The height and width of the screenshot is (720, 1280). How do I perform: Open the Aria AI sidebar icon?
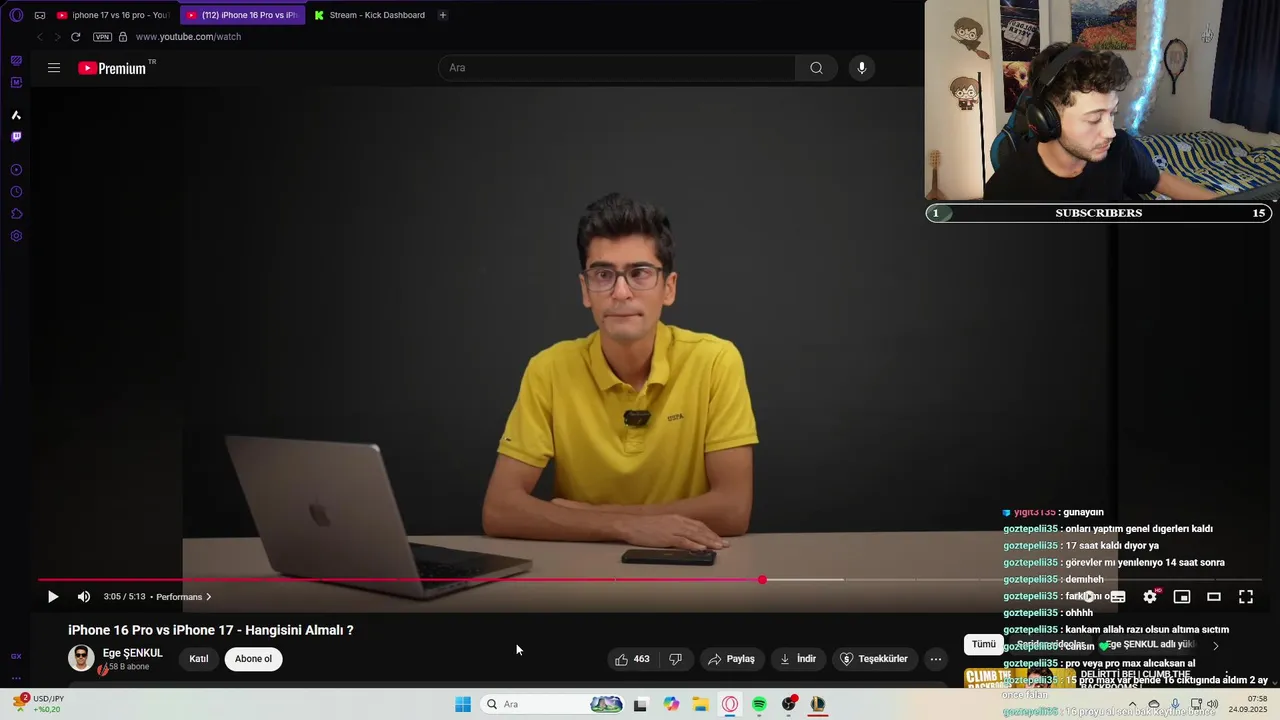[x=16, y=115]
